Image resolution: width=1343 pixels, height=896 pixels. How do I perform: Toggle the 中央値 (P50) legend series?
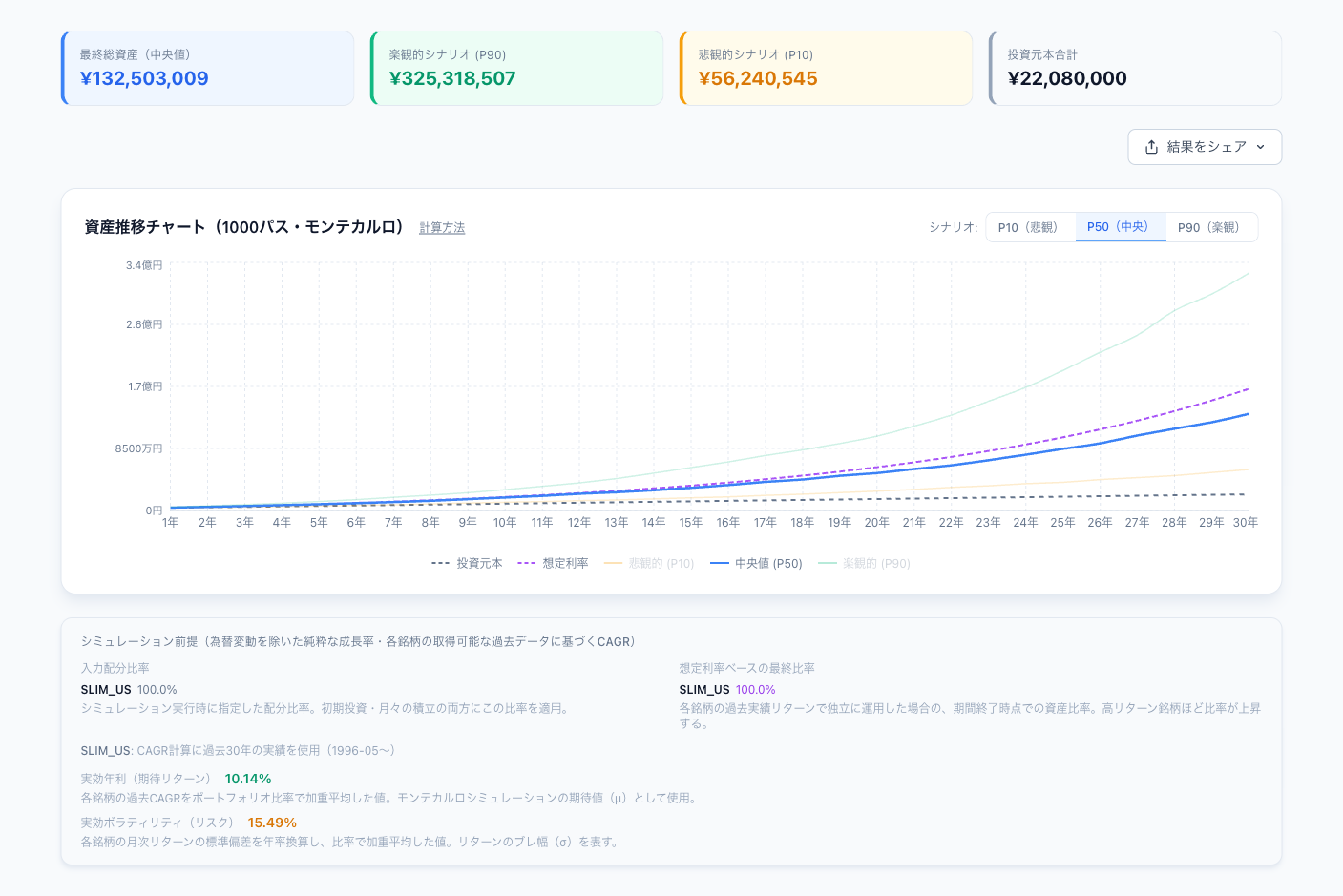756,564
